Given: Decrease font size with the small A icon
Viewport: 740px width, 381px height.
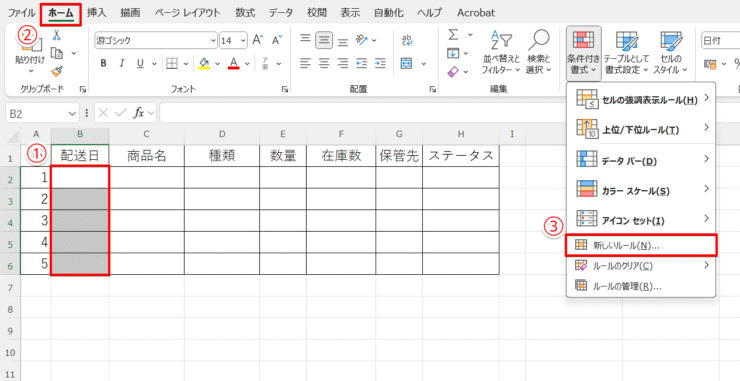Looking at the screenshot, I should 277,40.
